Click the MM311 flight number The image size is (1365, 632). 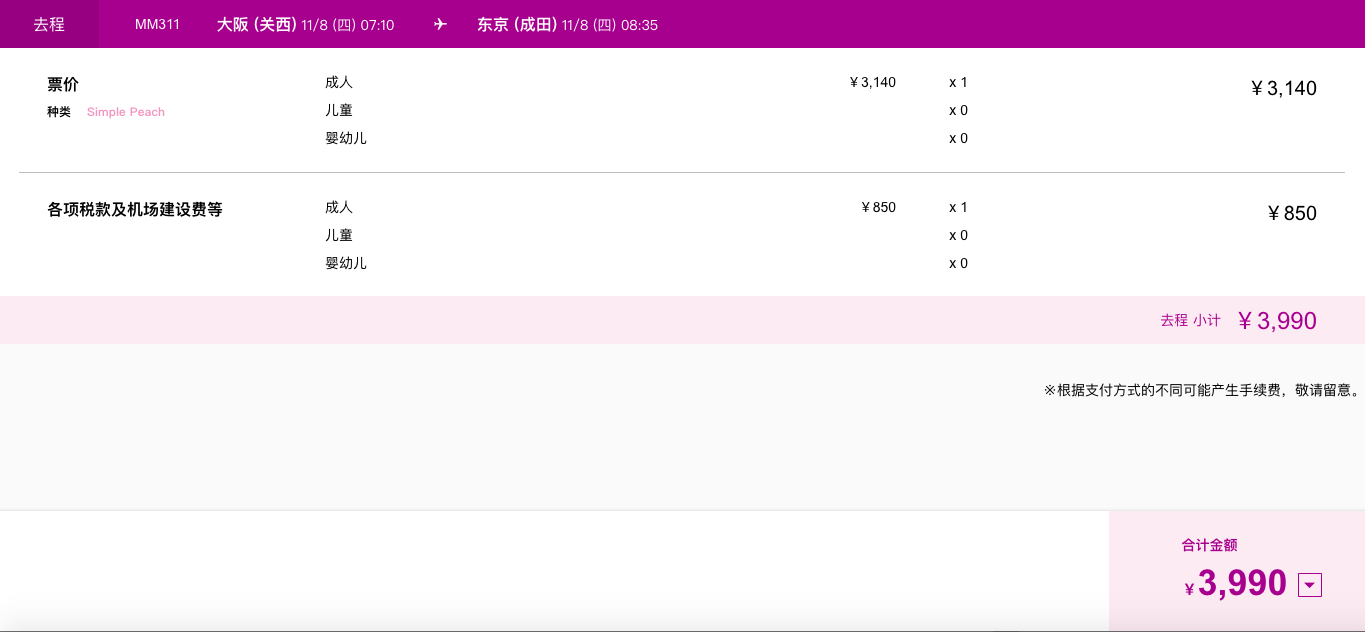pos(157,24)
